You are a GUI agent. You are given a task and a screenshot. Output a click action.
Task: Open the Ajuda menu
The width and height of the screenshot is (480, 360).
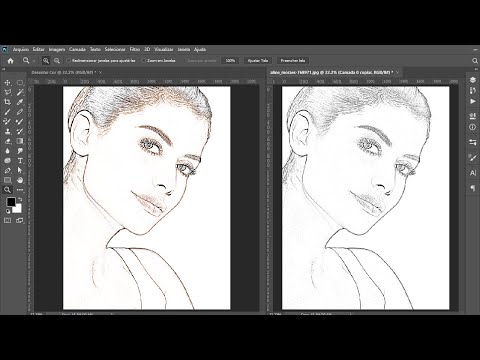(x=200, y=49)
